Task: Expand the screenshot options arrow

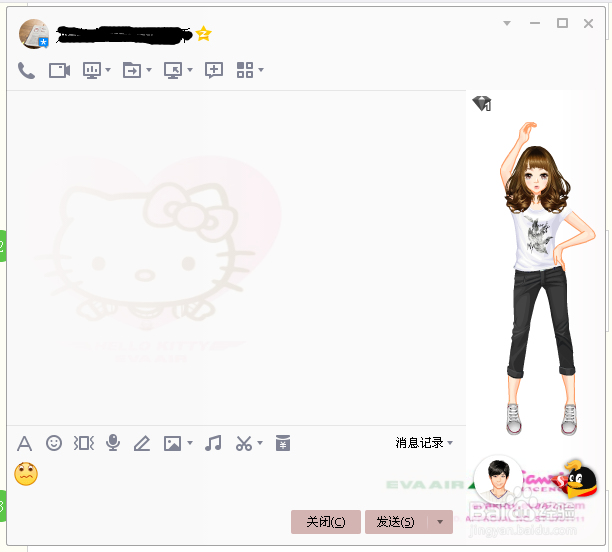Action: click(x=260, y=443)
